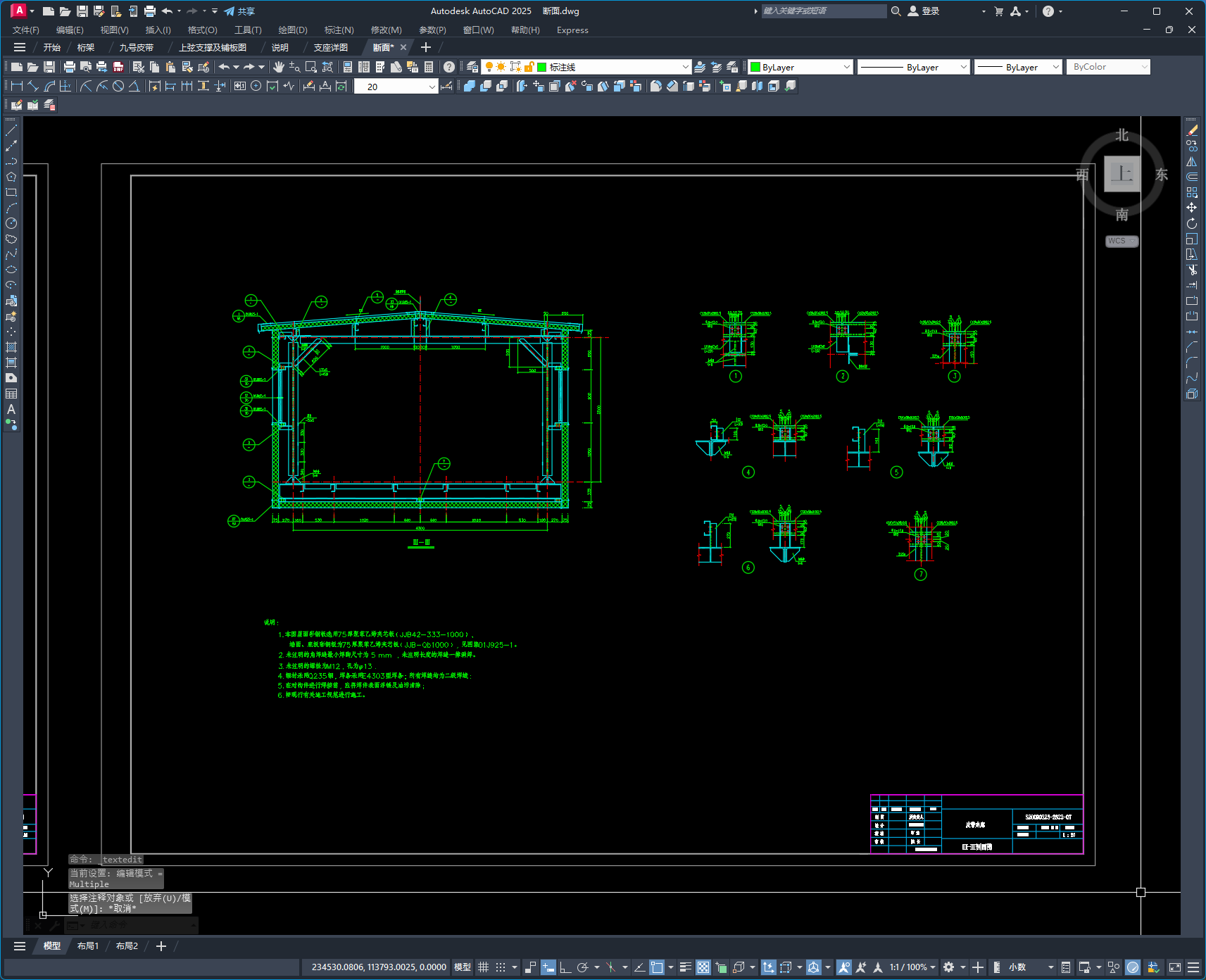Click the plus button for new drawing tab
The height and width of the screenshot is (980, 1206).
click(425, 47)
